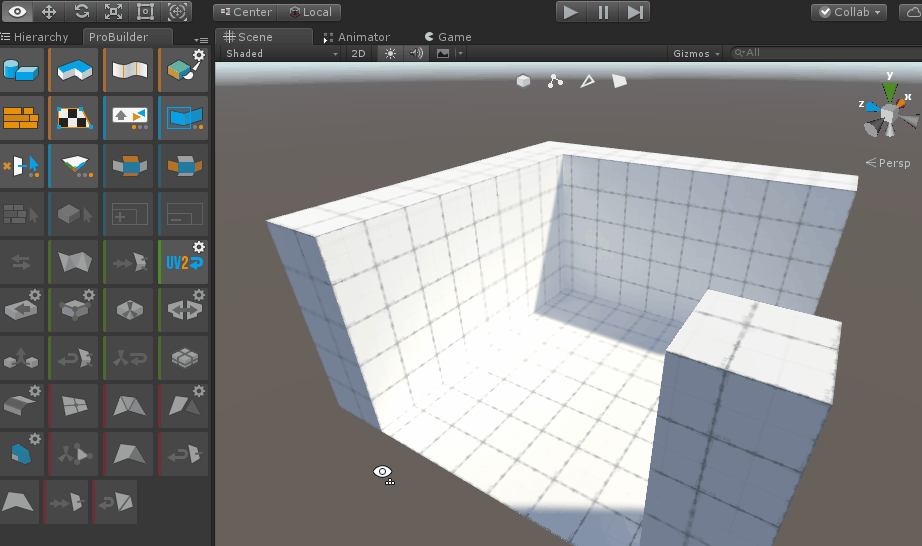Select the Rect transform tool

point(145,11)
